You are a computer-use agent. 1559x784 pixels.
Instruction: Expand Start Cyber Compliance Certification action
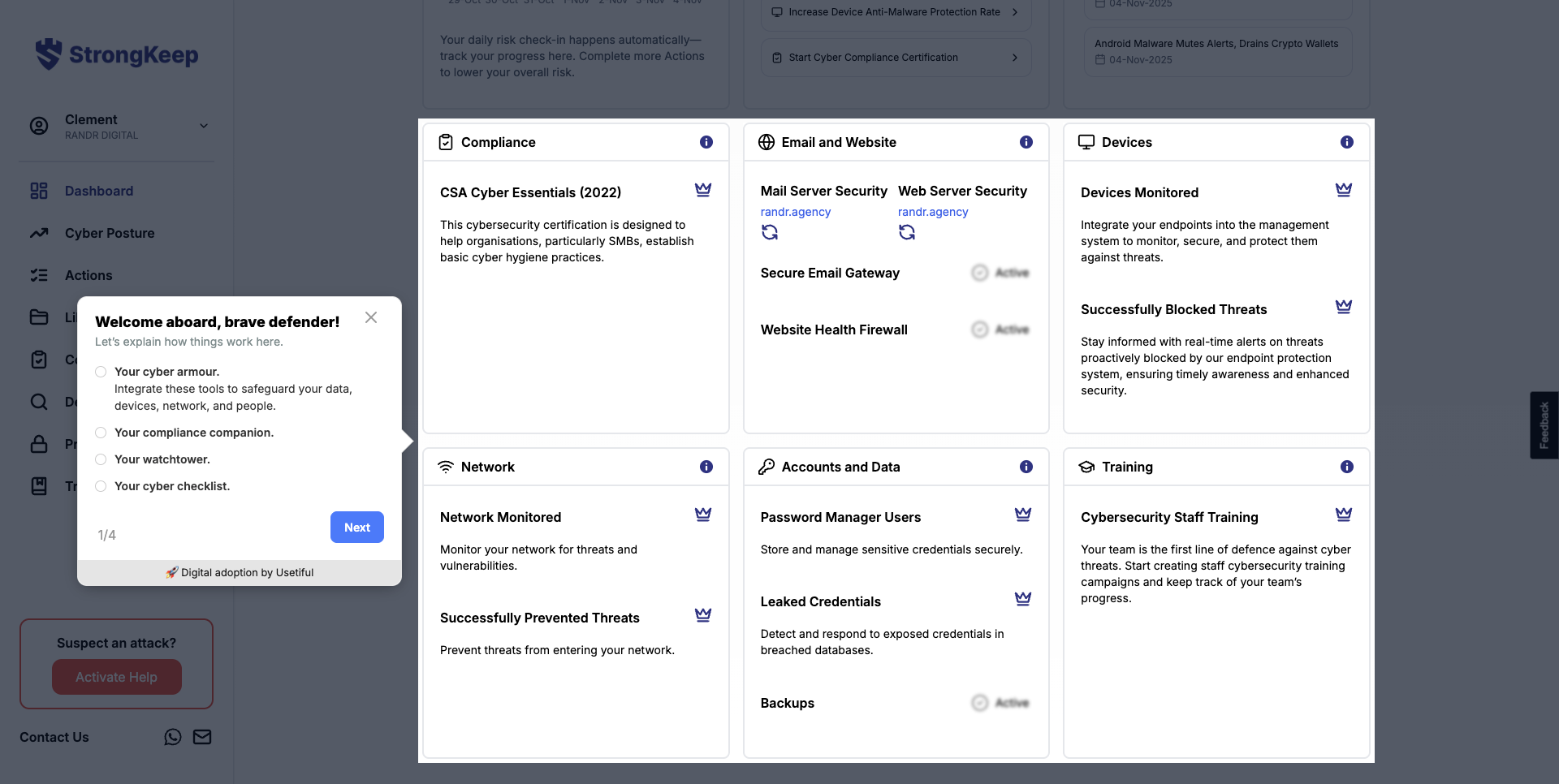(x=1015, y=58)
